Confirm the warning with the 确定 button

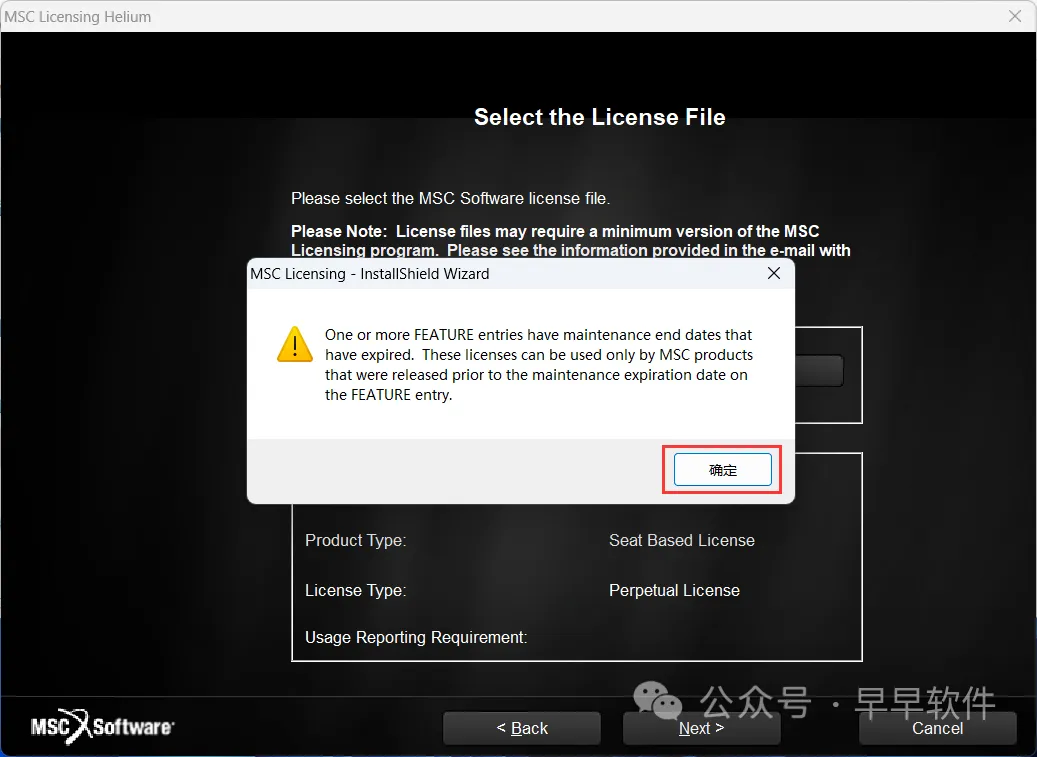click(722, 469)
